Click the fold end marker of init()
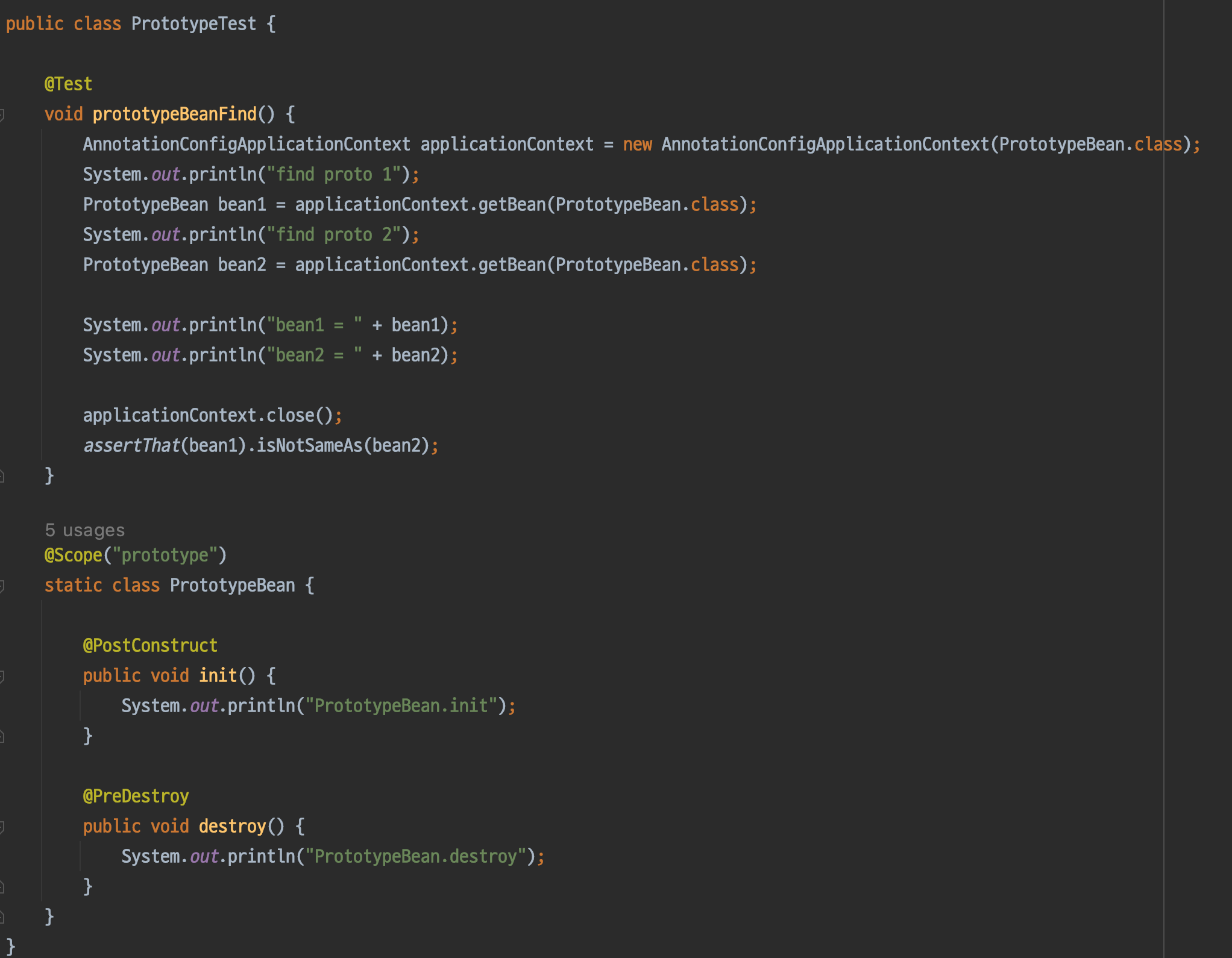The width and height of the screenshot is (1232, 958). click(x=2, y=736)
